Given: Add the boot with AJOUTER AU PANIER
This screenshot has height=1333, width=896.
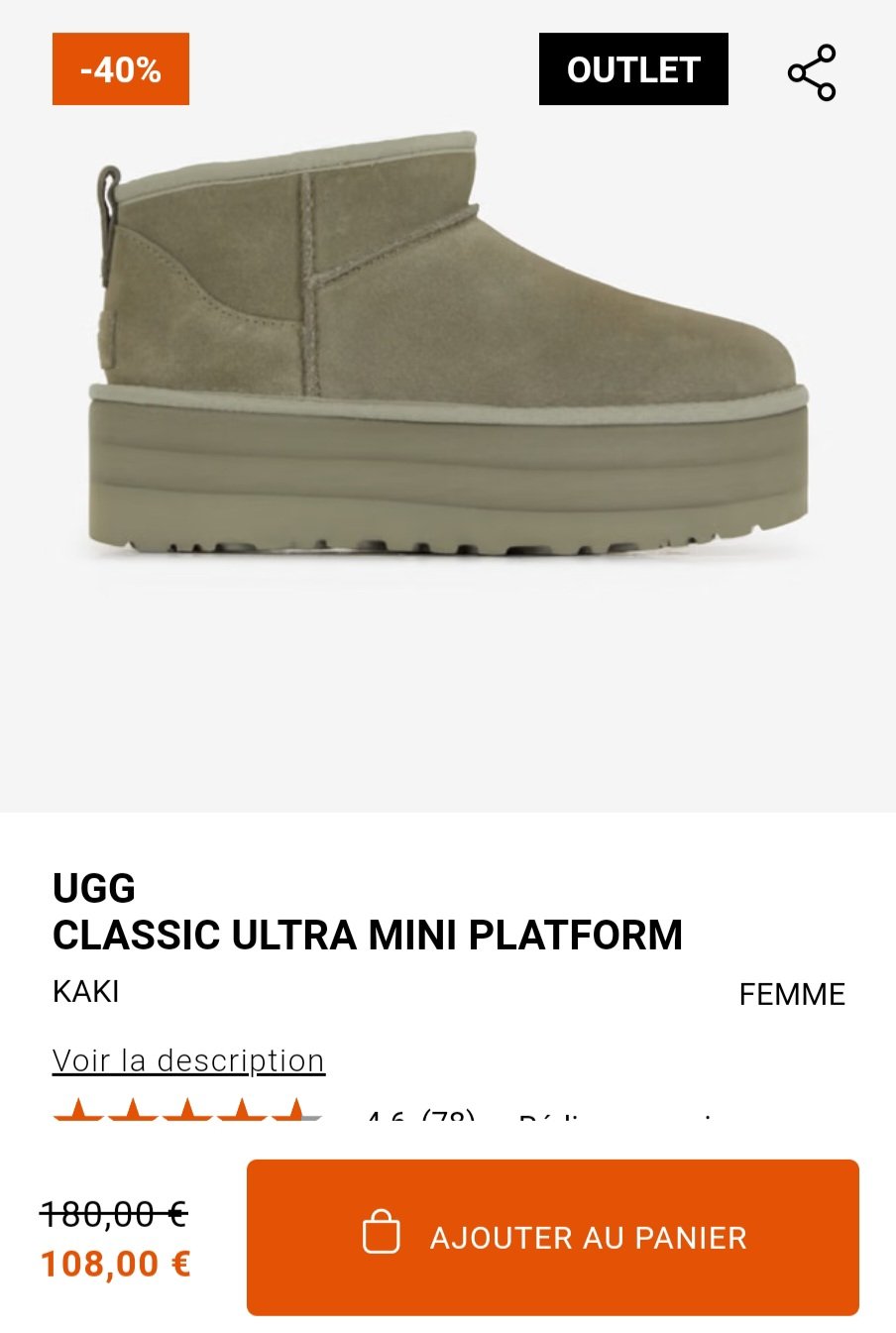Looking at the screenshot, I should point(553,1237).
